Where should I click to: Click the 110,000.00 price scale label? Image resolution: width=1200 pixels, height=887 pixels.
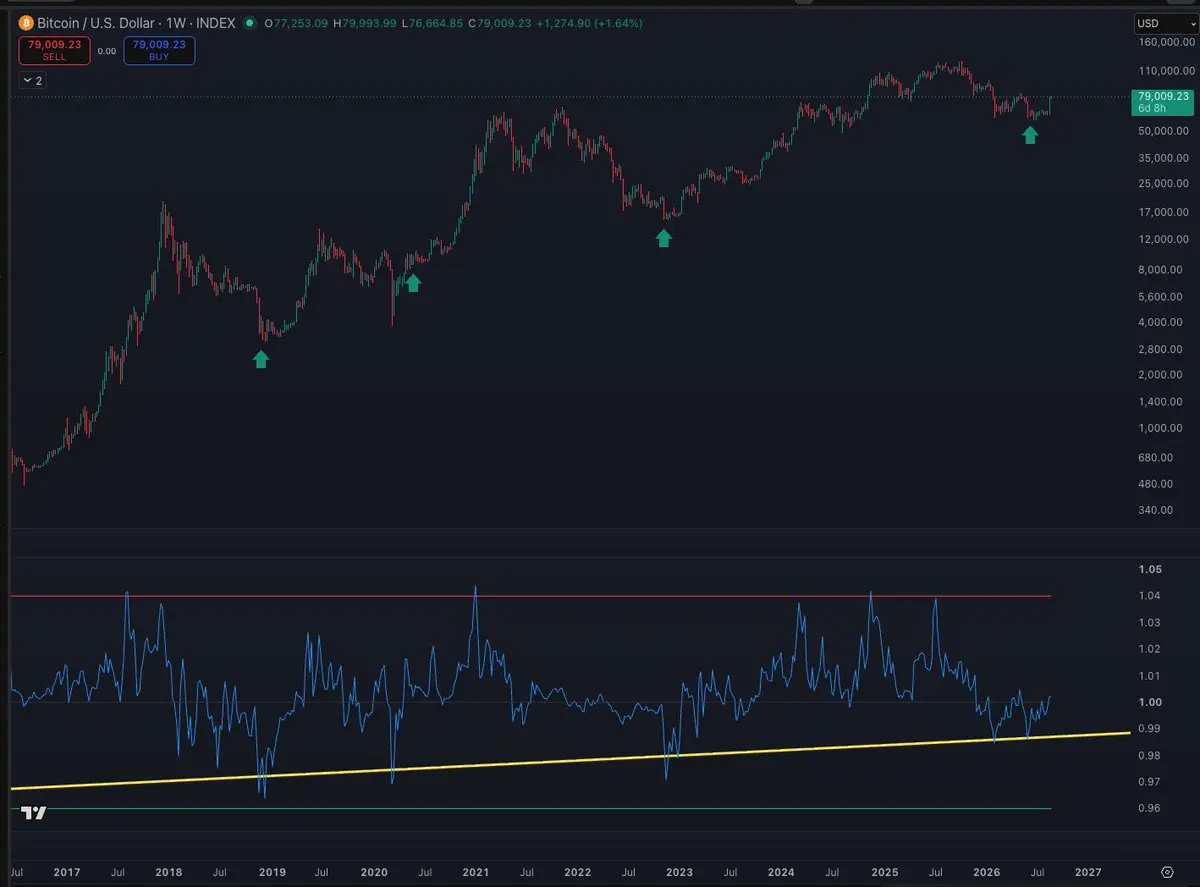(1165, 71)
